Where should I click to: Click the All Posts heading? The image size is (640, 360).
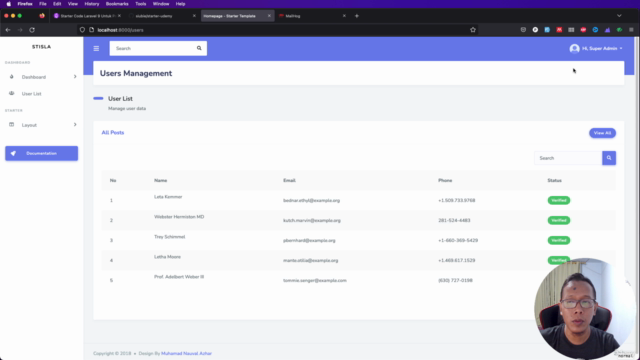tap(113, 133)
